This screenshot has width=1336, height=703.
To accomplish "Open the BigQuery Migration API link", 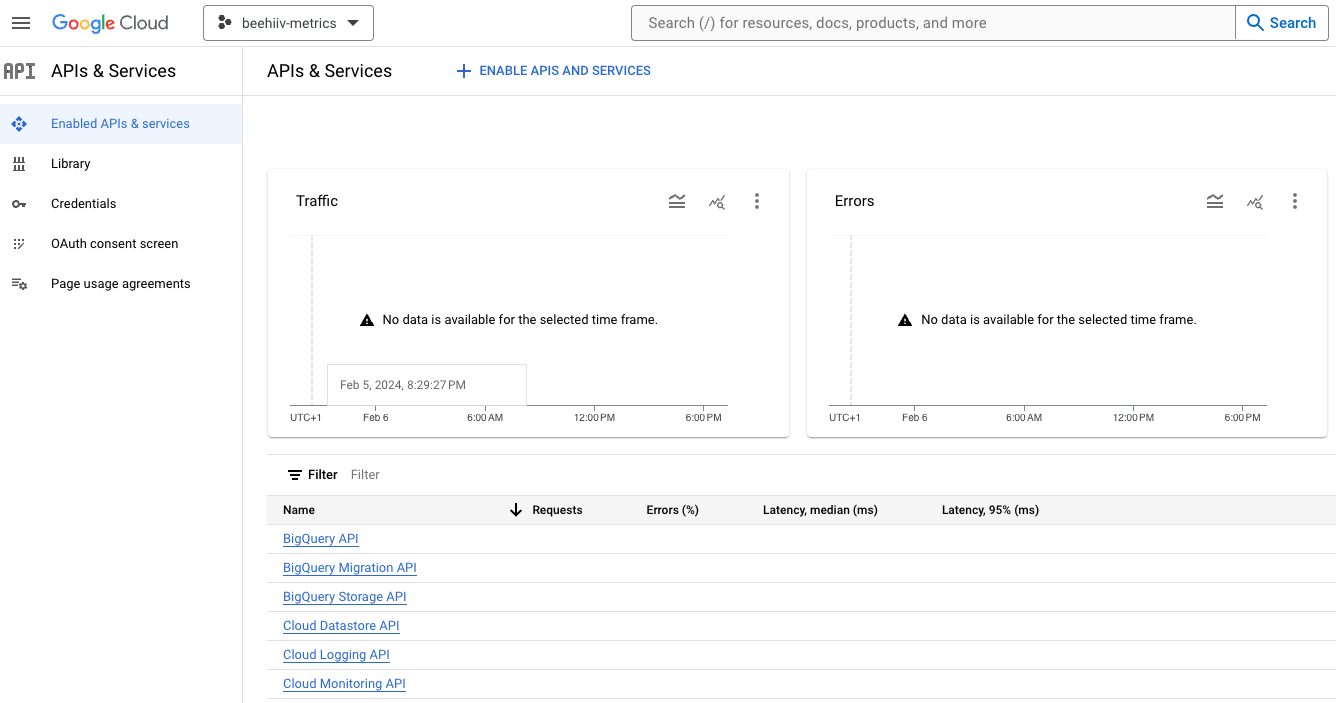I will click(x=350, y=568).
